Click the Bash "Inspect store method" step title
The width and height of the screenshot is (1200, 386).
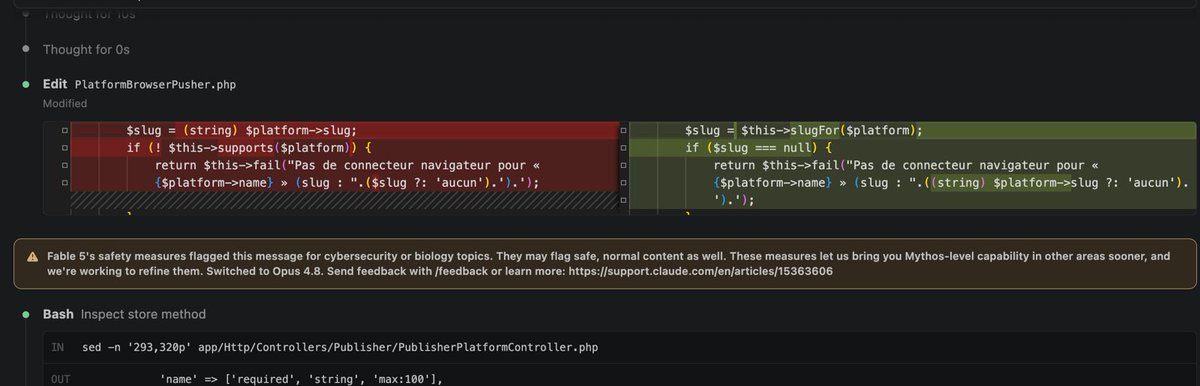coord(143,314)
